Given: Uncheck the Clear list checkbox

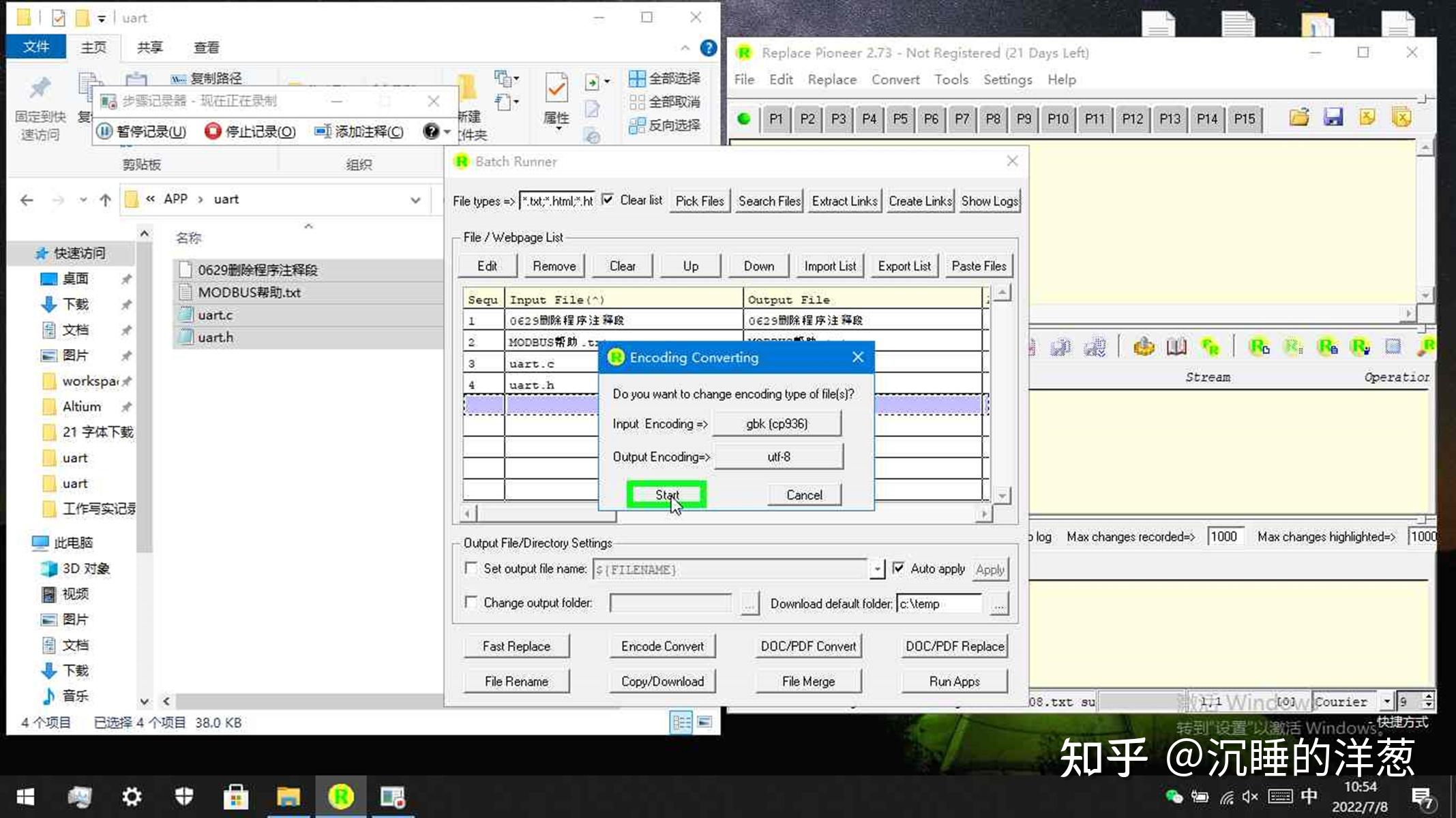Looking at the screenshot, I should coord(608,200).
